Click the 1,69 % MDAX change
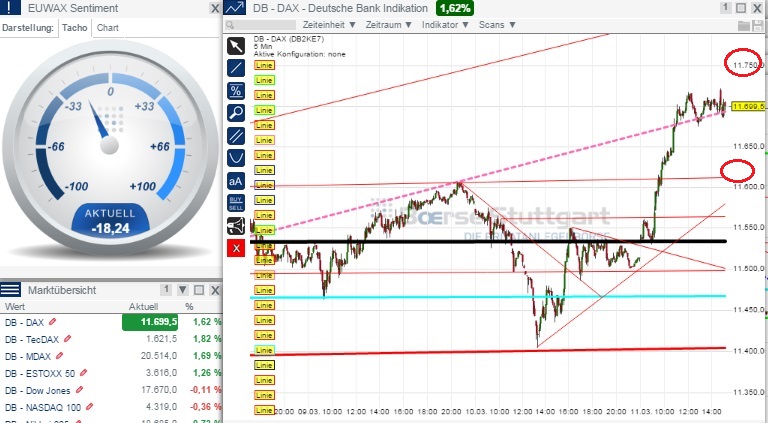This screenshot has width=768, height=423. pyautogui.click(x=207, y=356)
